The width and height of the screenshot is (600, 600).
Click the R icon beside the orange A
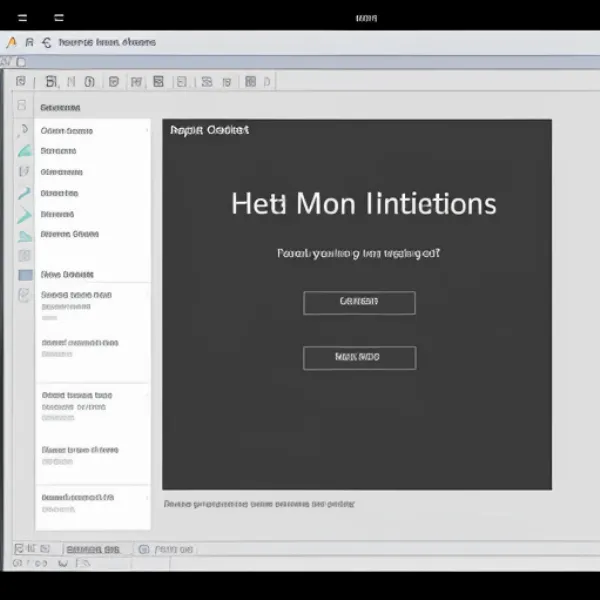click(x=29, y=43)
